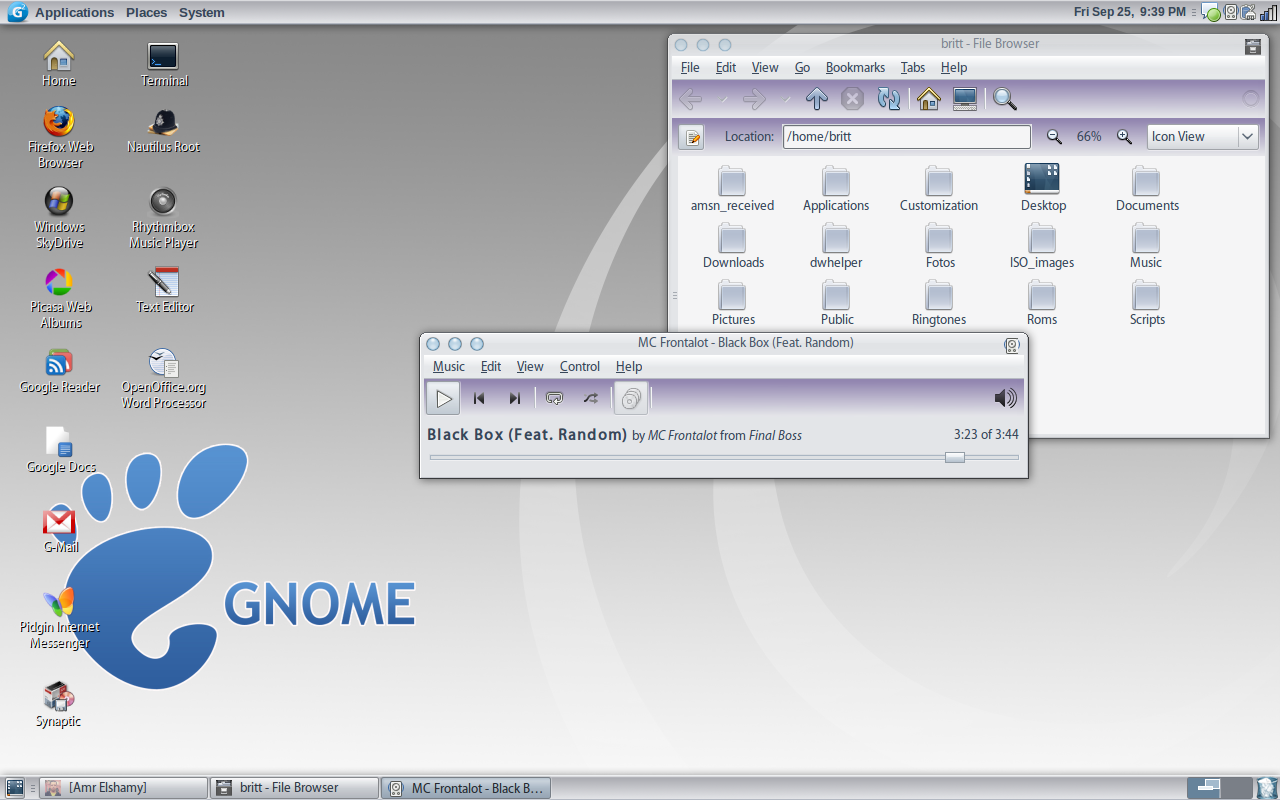Click the Back arrow in File Browser
Image resolution: width=1280 pixels, height=800 pixels.
coord(690,99)
